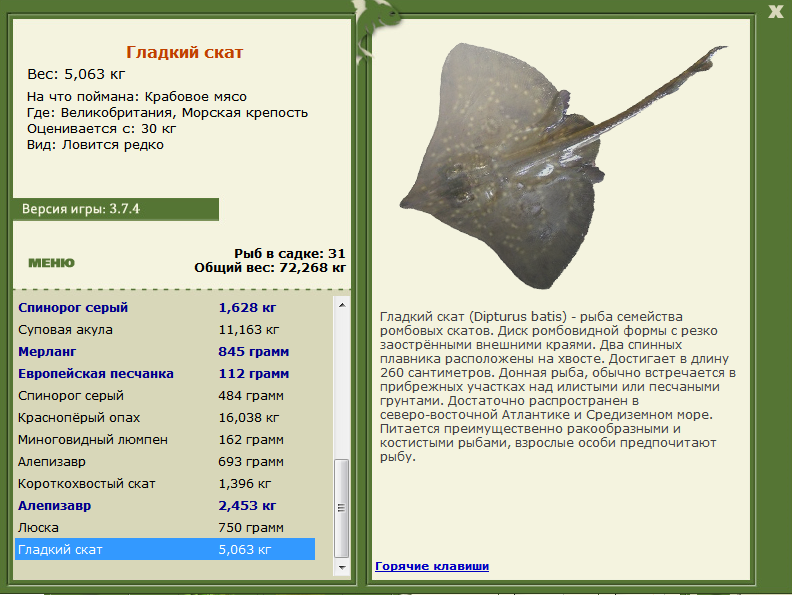Image resolution: width=792 pixels, height=595 pixels.
Task: Select the Мерланг 845 грамм row
Action: [165, 352]
